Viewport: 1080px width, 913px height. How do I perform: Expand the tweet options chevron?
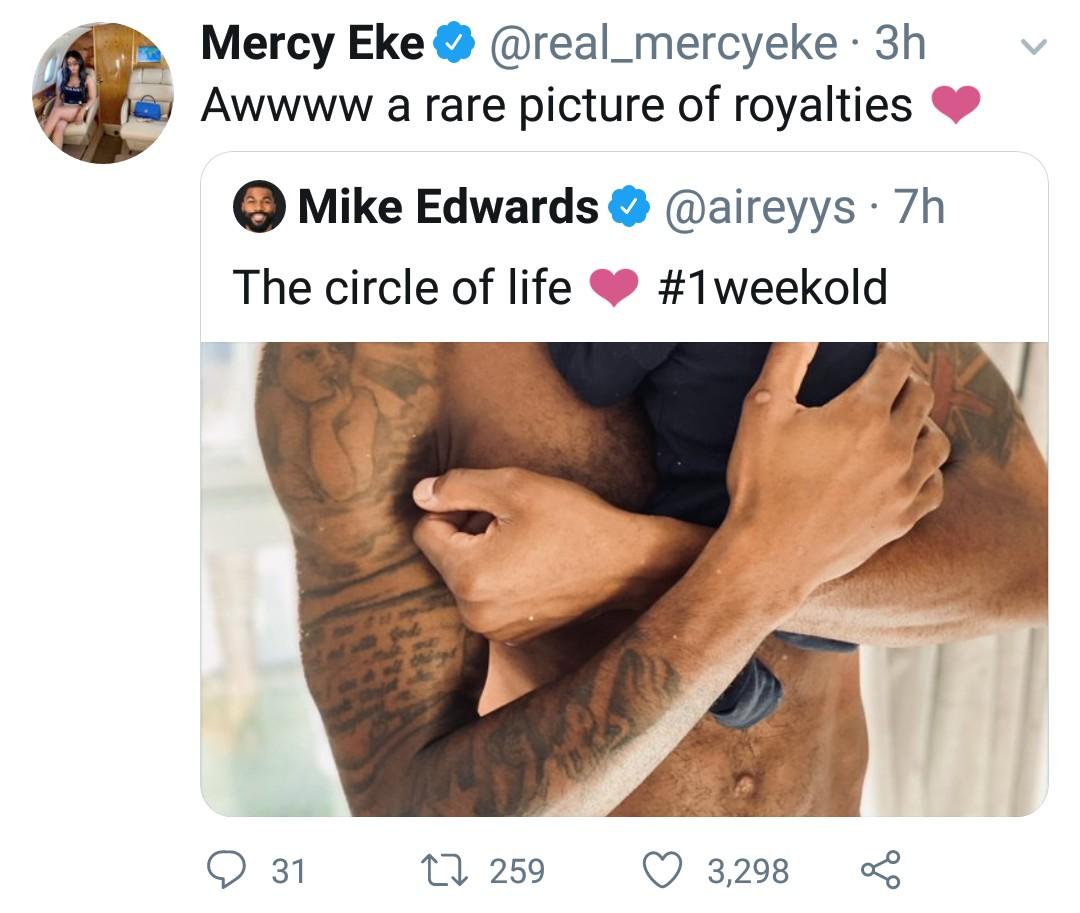click(x=1033, y=46)
